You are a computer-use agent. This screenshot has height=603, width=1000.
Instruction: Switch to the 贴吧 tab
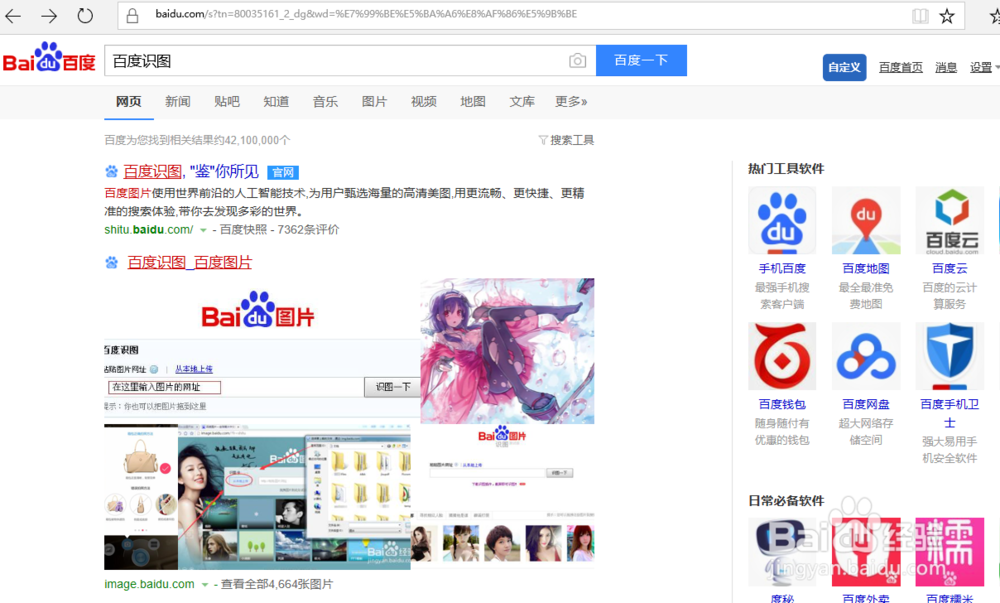(227, 102)
